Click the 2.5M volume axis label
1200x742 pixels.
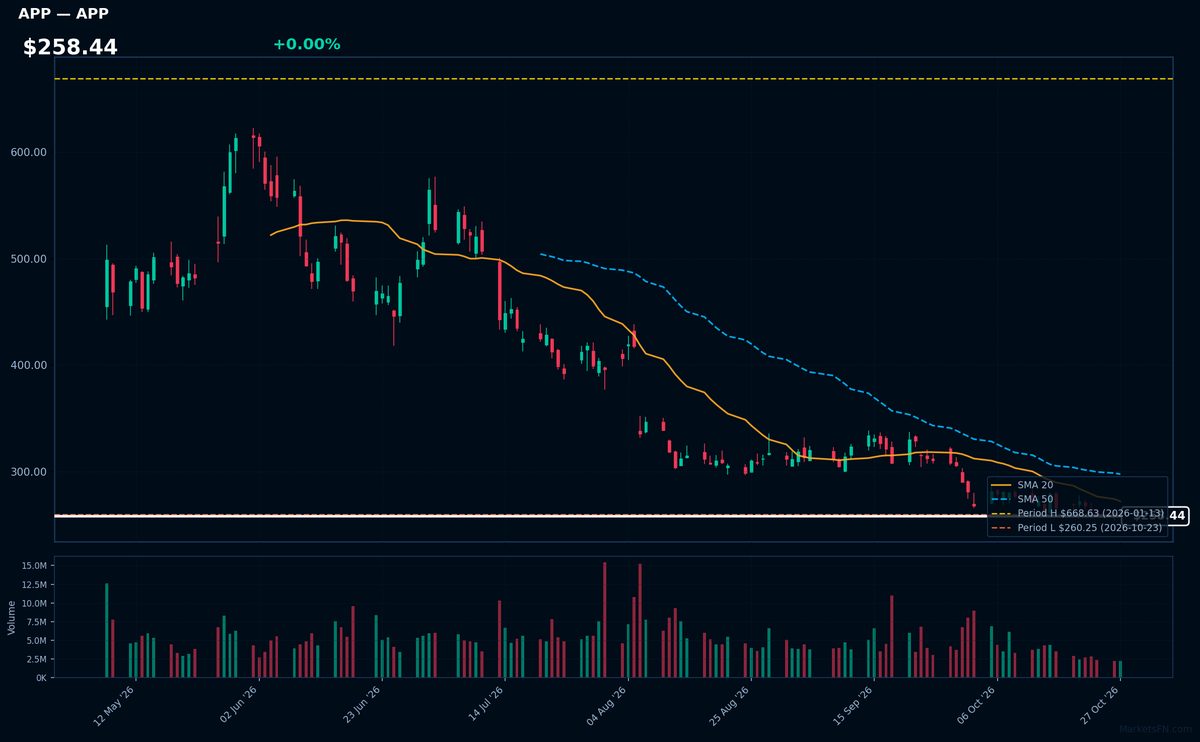[x=37, y=660]
